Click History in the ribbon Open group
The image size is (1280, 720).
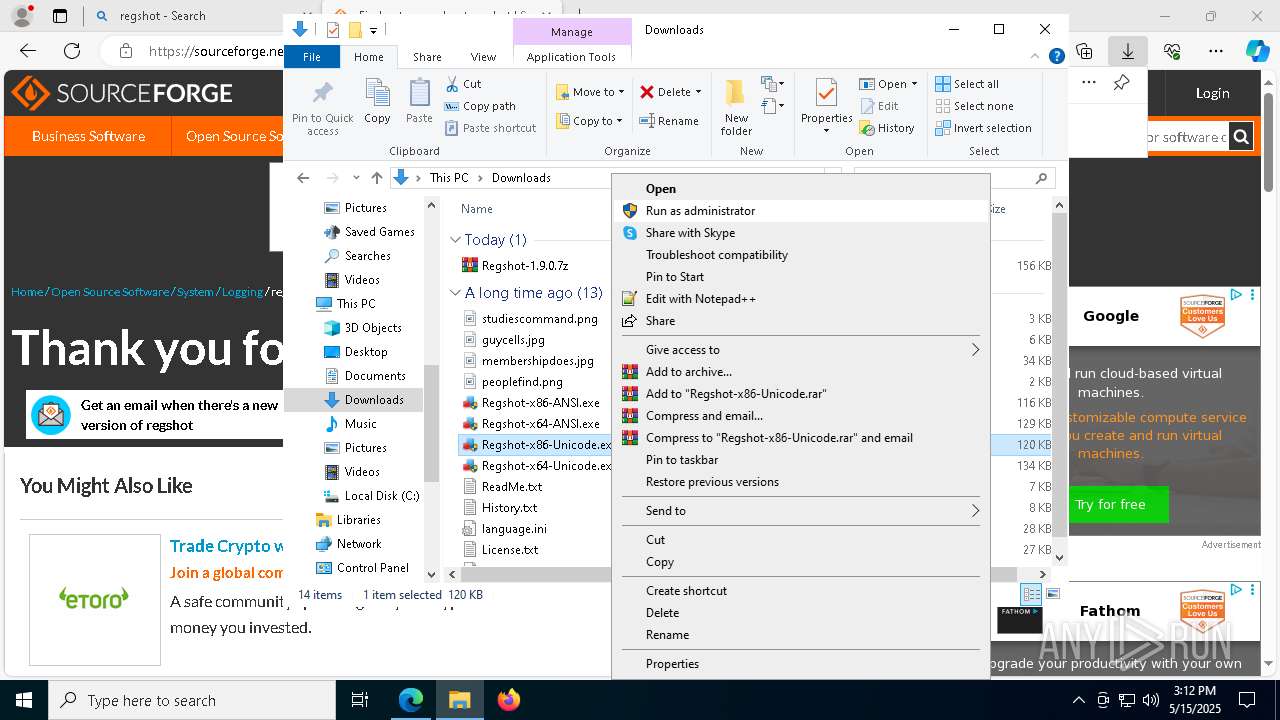[x=887, y=128]
